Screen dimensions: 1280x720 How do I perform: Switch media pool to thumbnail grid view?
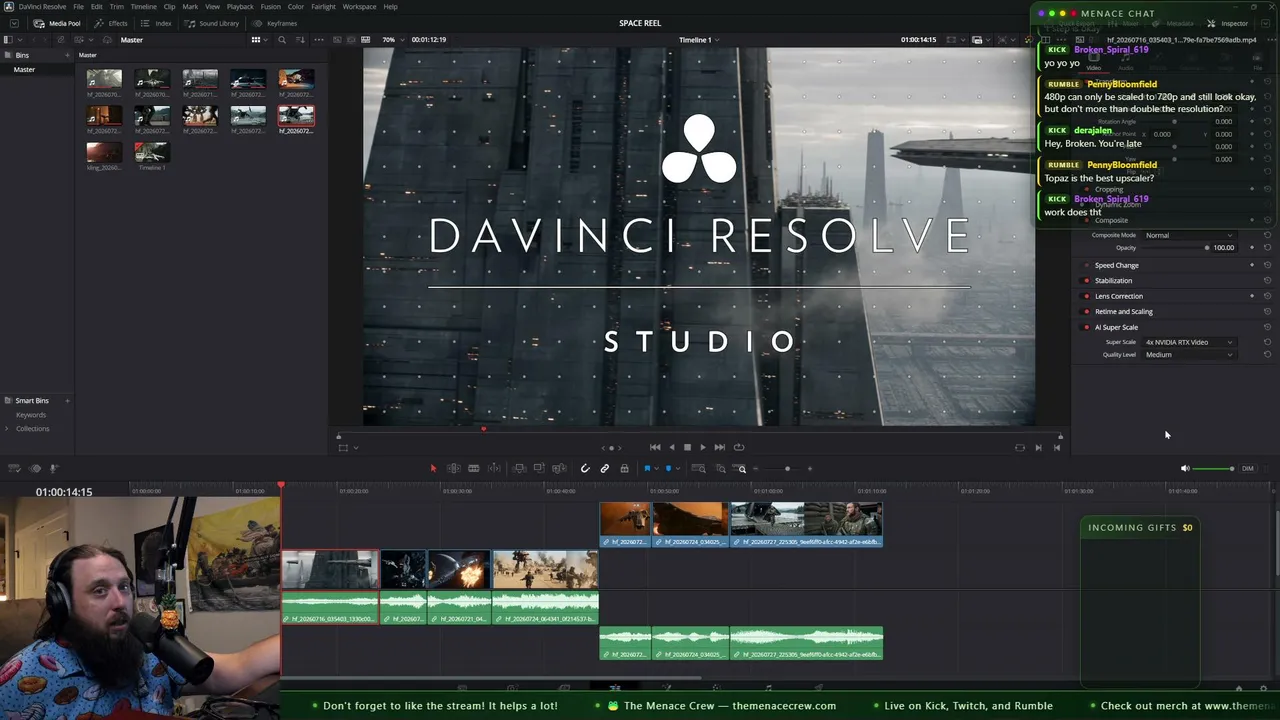click(x=256, y=40)
